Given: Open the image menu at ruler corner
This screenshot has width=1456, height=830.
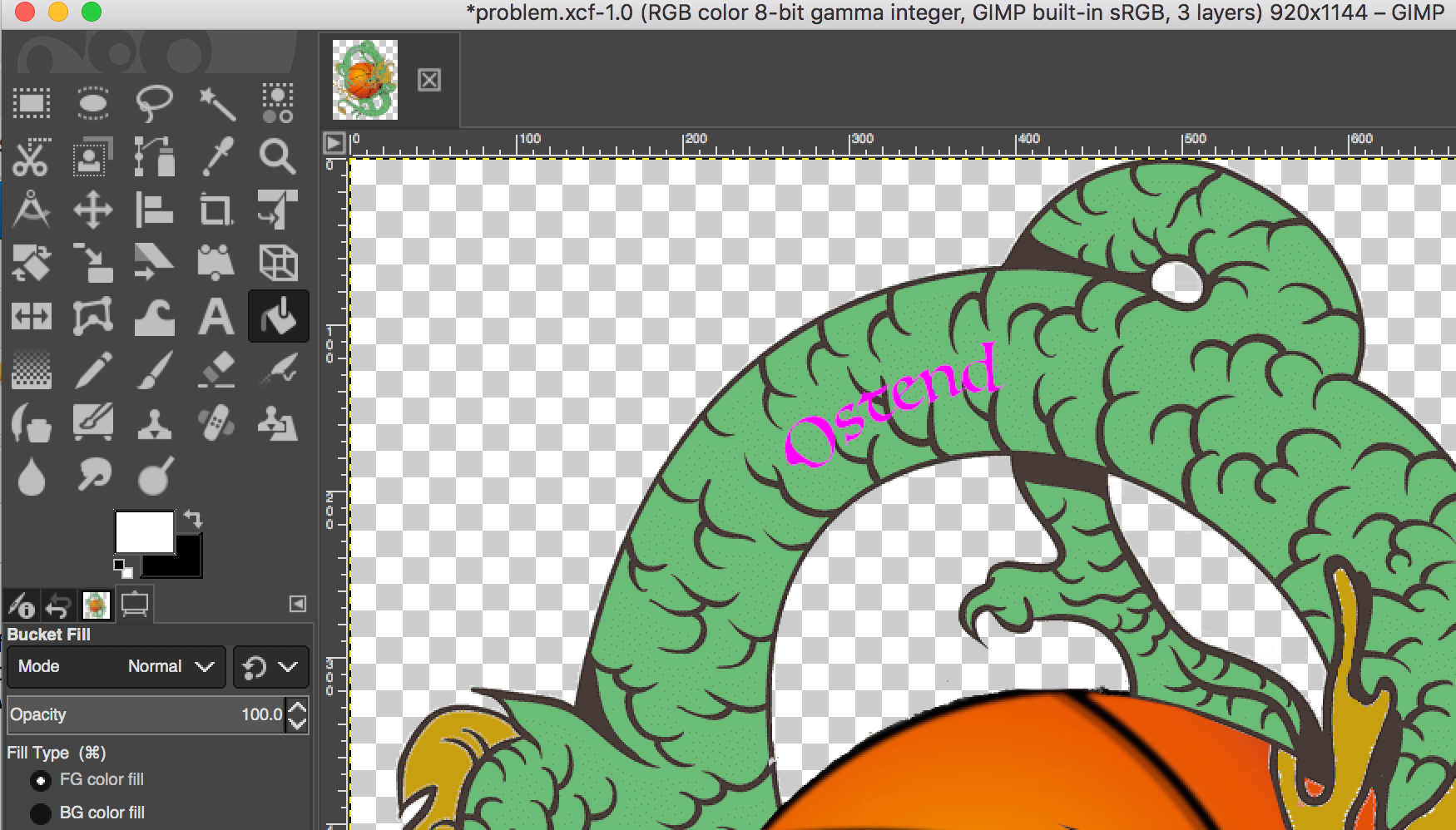Looking at the screenshot, I should 334,143.
